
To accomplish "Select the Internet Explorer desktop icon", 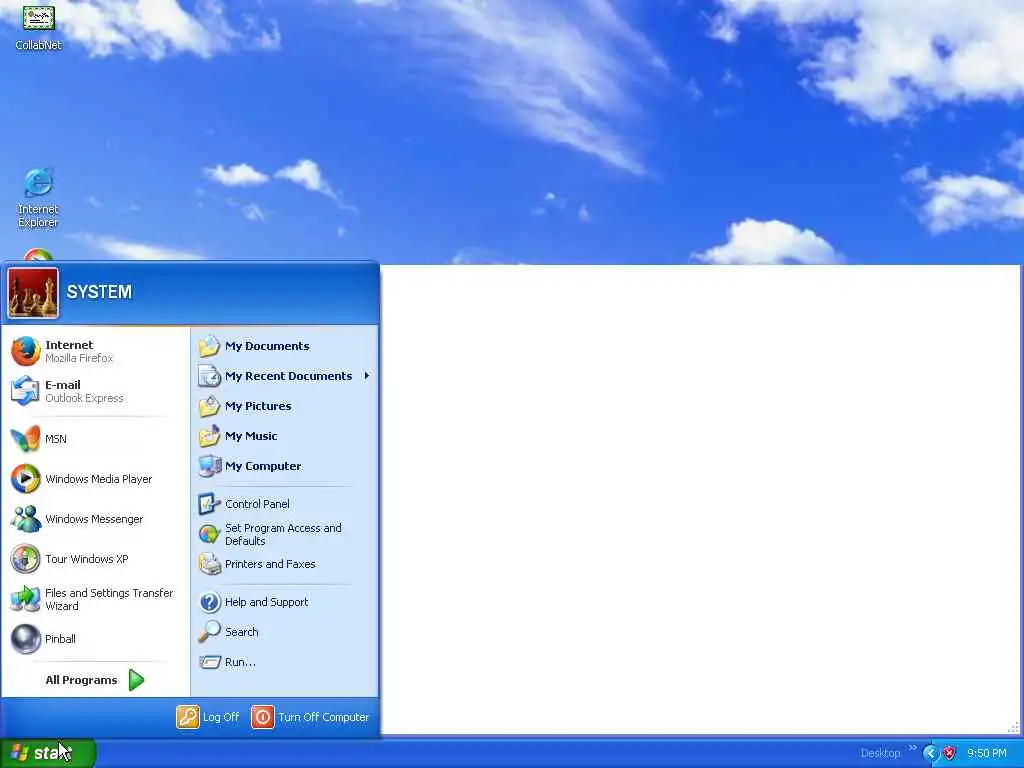I will (38, 198).
